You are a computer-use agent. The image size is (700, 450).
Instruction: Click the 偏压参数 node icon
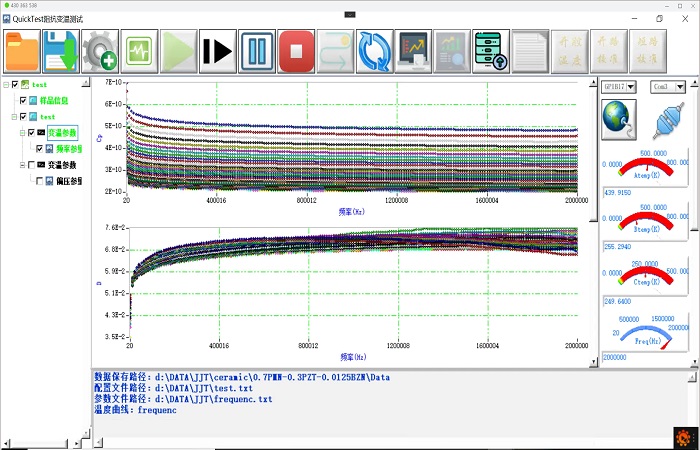pos(49,181)
